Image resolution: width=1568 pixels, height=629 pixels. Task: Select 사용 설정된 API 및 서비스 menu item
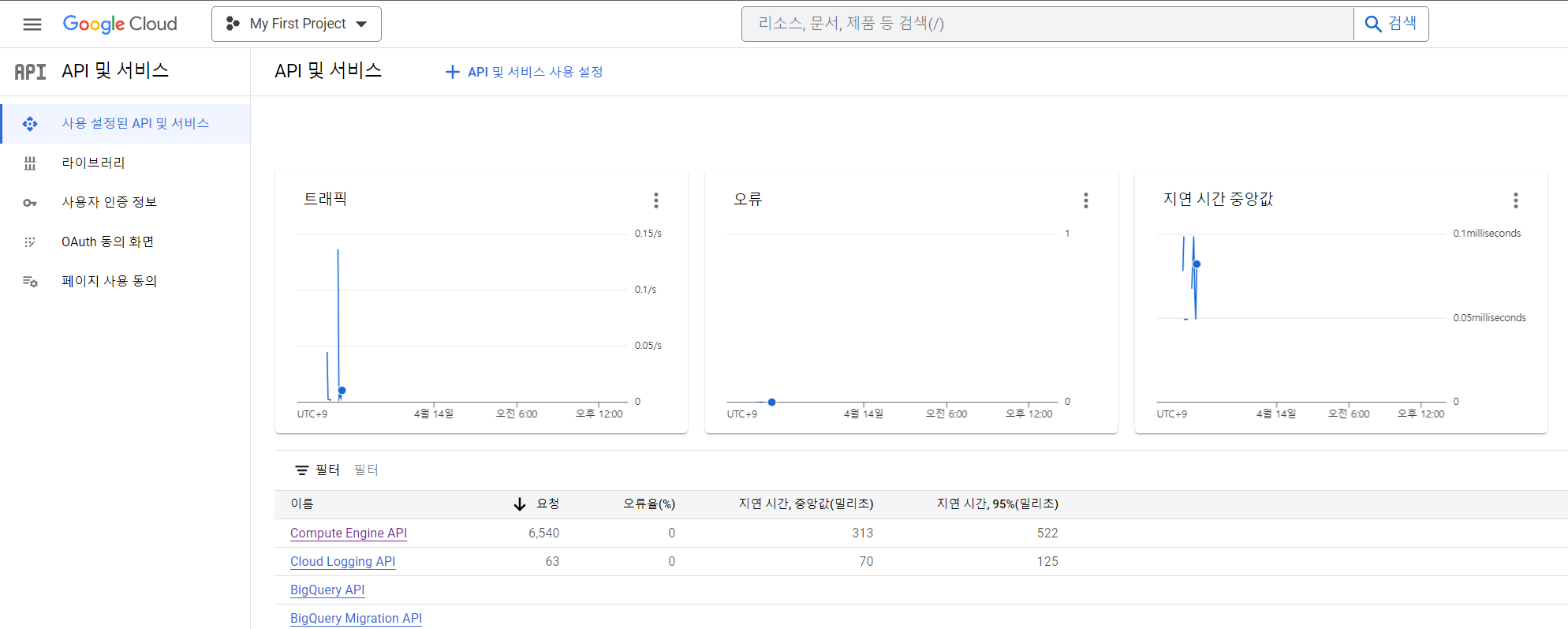(125, 124)
